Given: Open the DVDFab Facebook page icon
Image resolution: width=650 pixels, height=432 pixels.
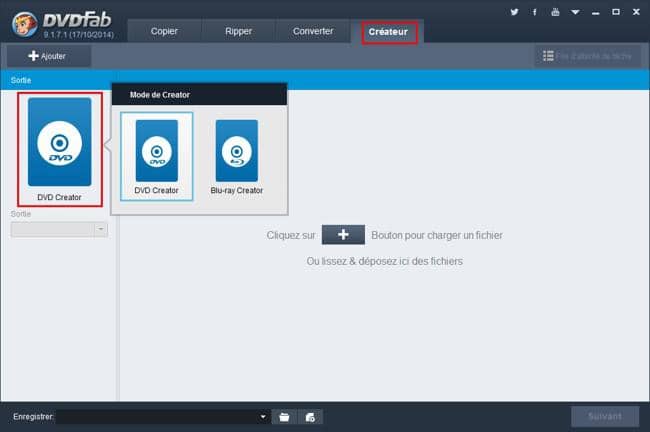Looking at the screenshot, I should coord(535,11).
